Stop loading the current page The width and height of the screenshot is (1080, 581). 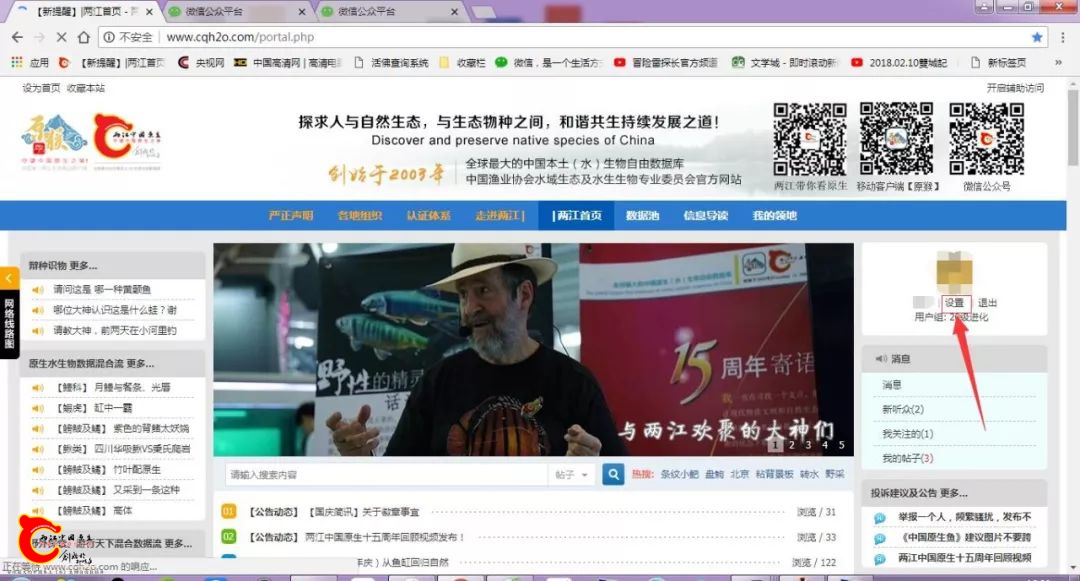pos(61,37)
